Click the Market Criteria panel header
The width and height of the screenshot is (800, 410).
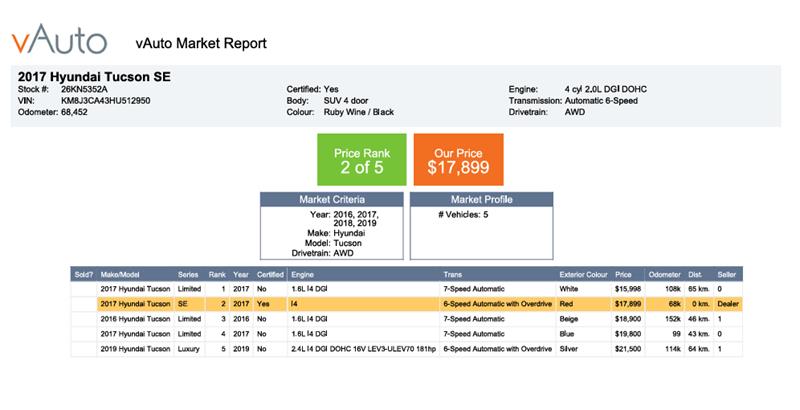pos(332,199)
